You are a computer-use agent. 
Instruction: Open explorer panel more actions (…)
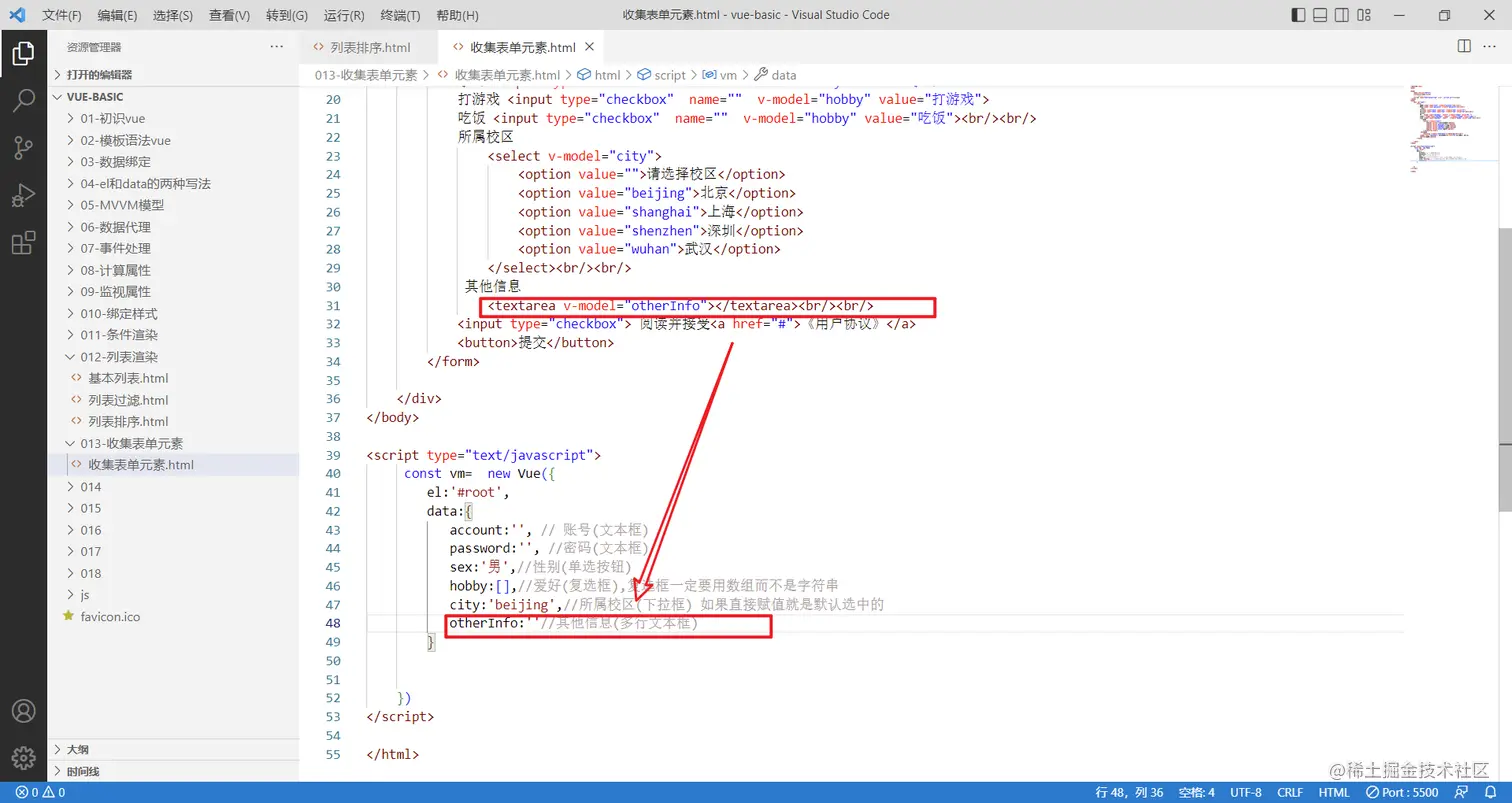(x=277, y=47)
